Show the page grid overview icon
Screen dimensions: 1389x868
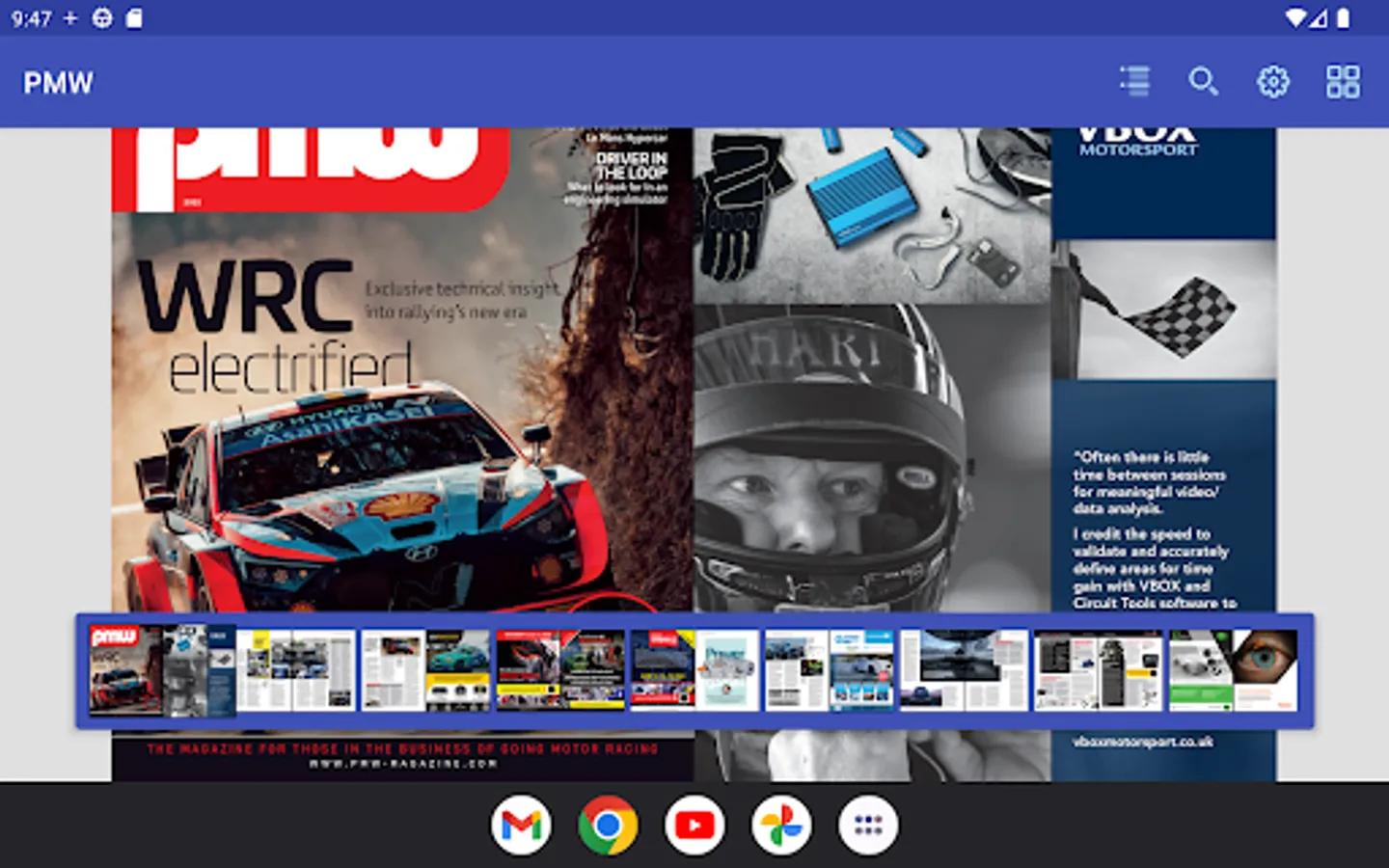click(1343, 82)
